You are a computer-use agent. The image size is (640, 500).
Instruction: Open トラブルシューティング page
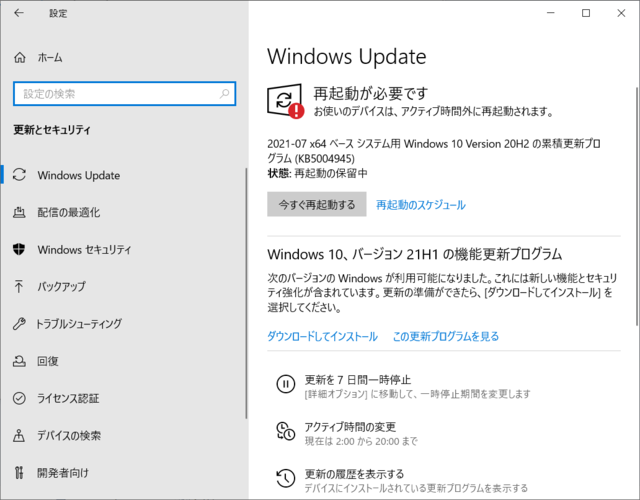pyautogui.click(x=80, y=324)
